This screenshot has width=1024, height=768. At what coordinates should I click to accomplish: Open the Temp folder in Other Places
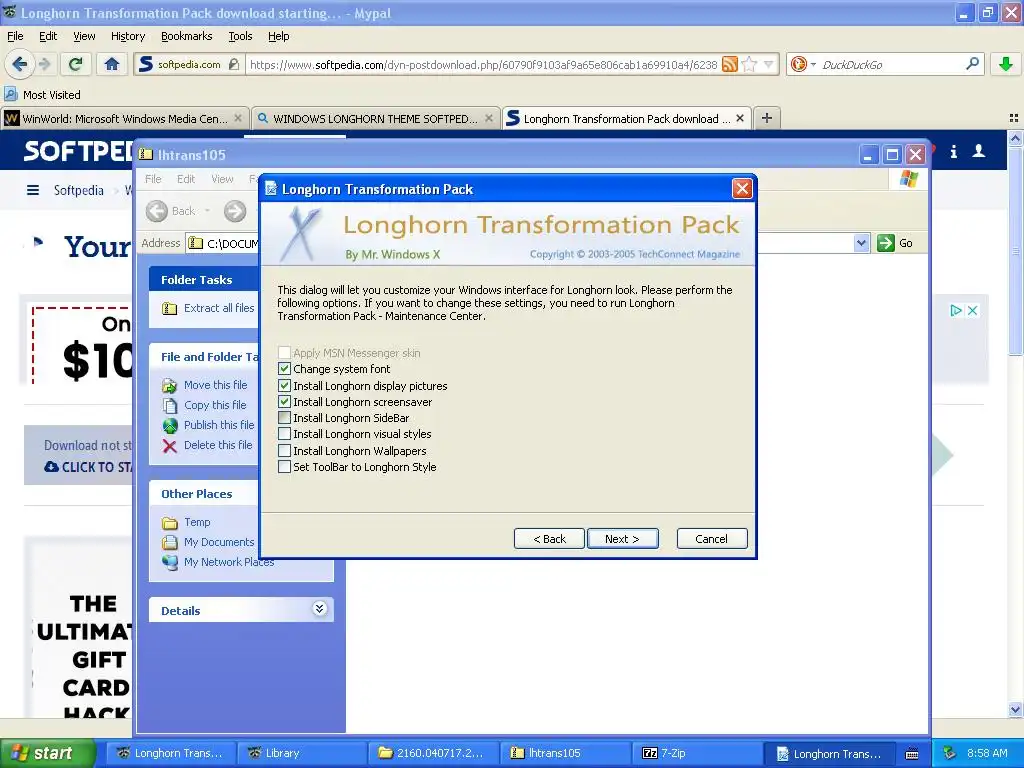(x=197, y=522)
